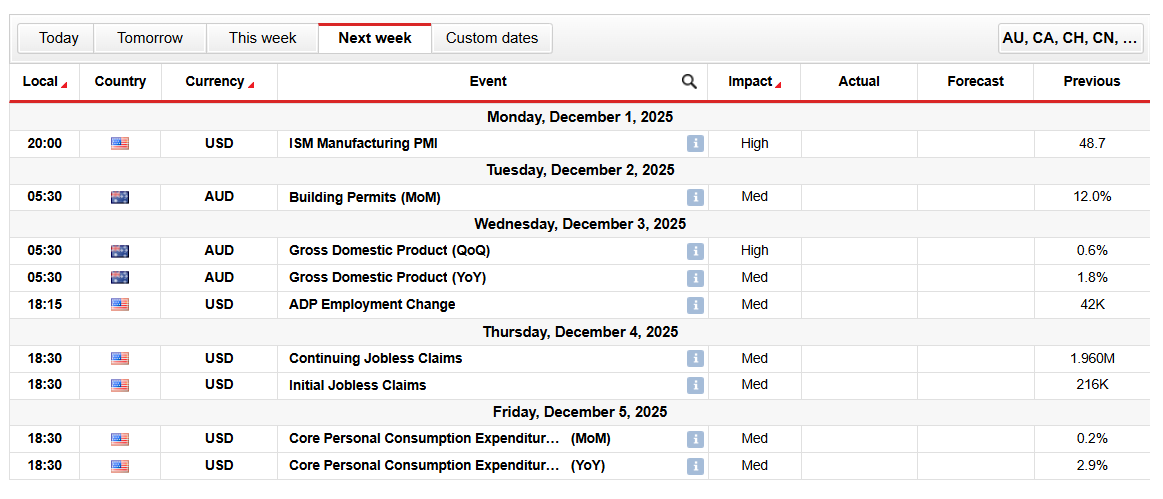Switch to the Today tab
This screenshot has width=1163, height=499.
(x=58, y=39)
